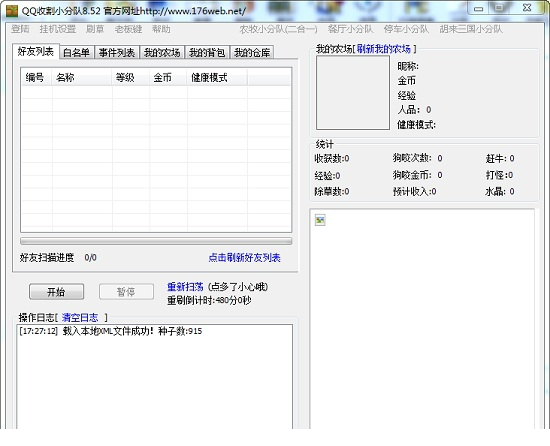Open 停车小分队 menu item
The image size is (550, 446).
click(406, 29)
